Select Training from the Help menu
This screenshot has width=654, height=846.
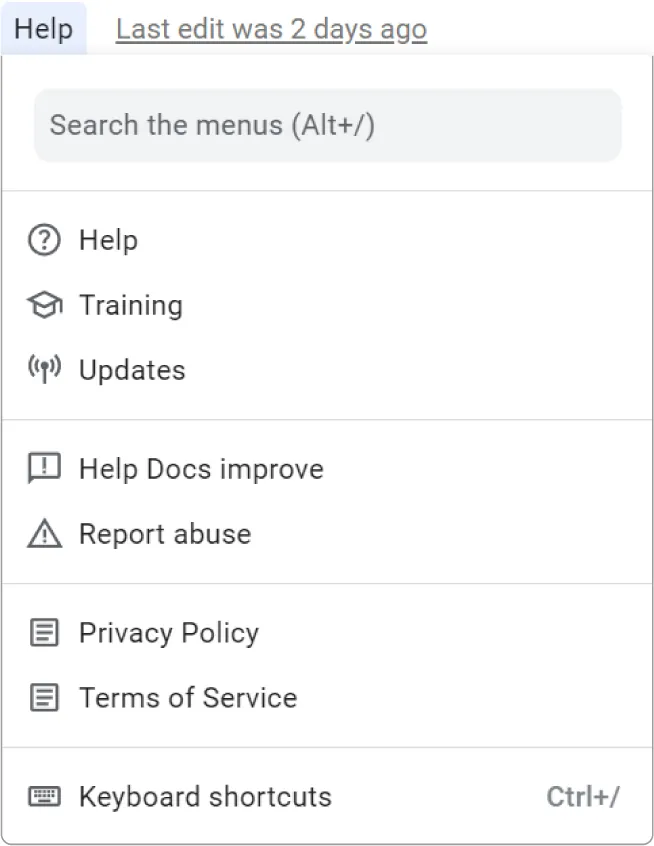pyautogui.click(x=131, y=305)
